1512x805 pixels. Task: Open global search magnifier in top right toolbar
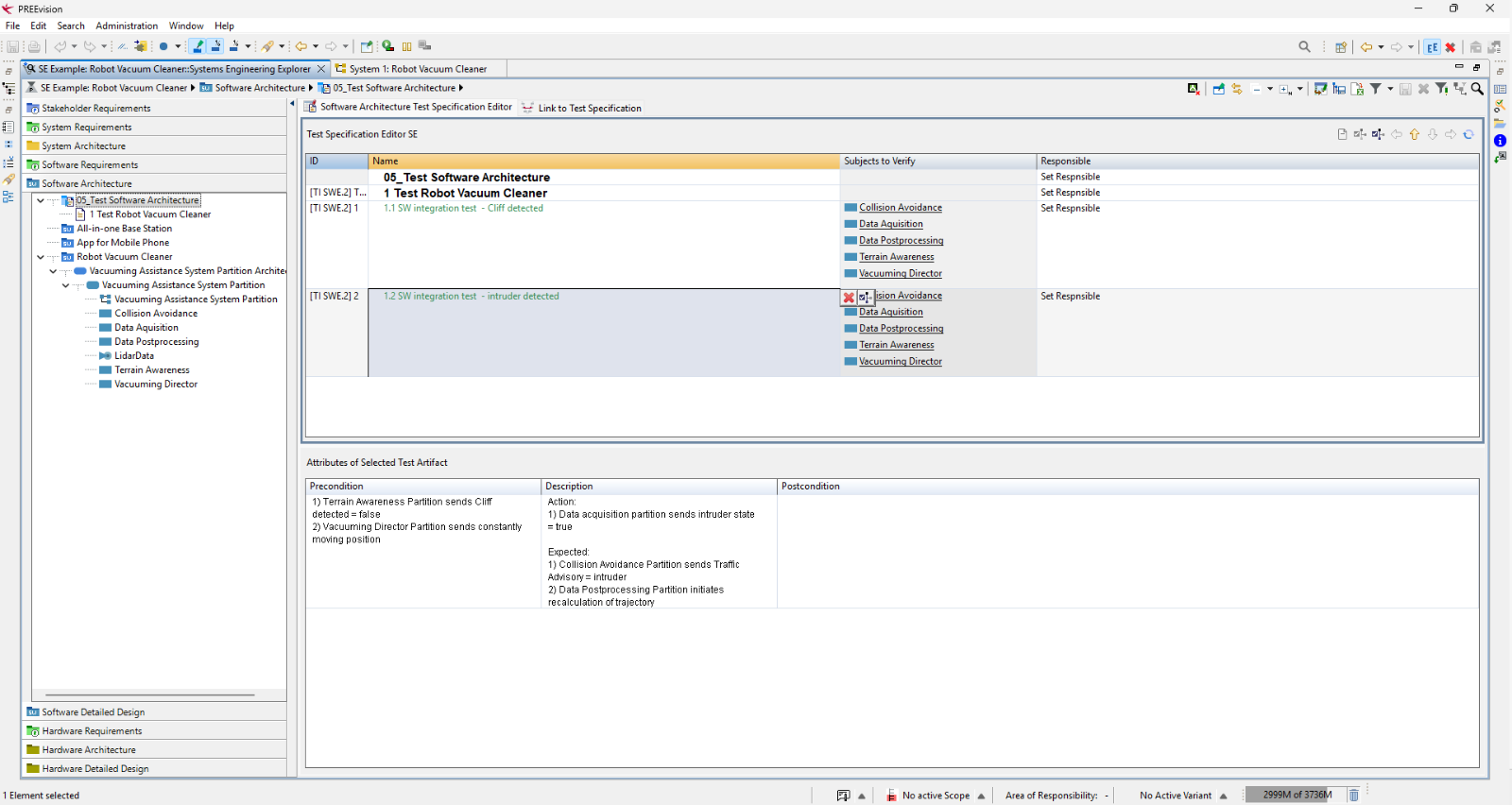(1305, 47)
